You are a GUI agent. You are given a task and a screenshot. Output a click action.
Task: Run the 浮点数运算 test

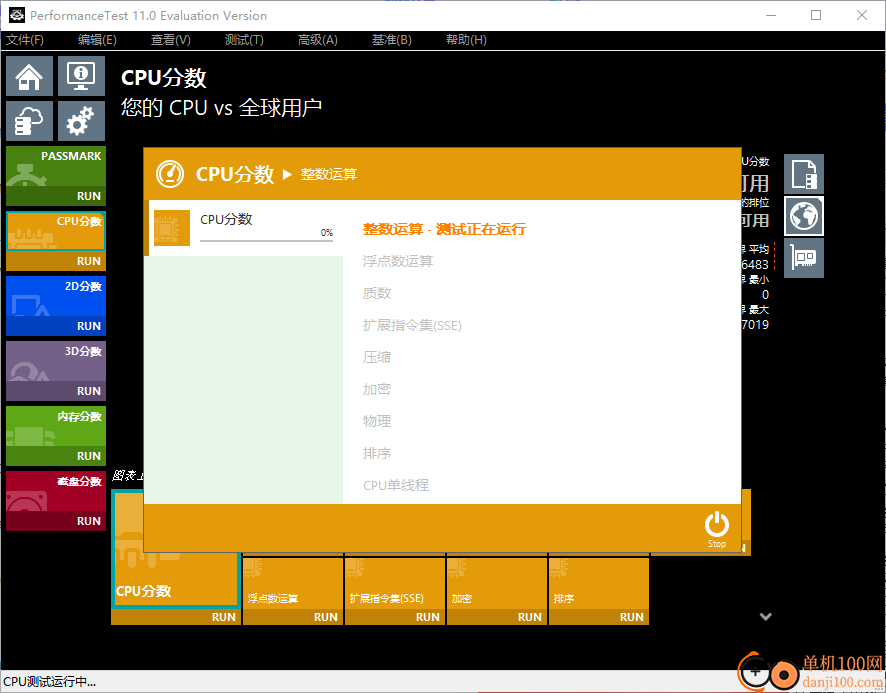pyautogui.click(x=293, y=617)
